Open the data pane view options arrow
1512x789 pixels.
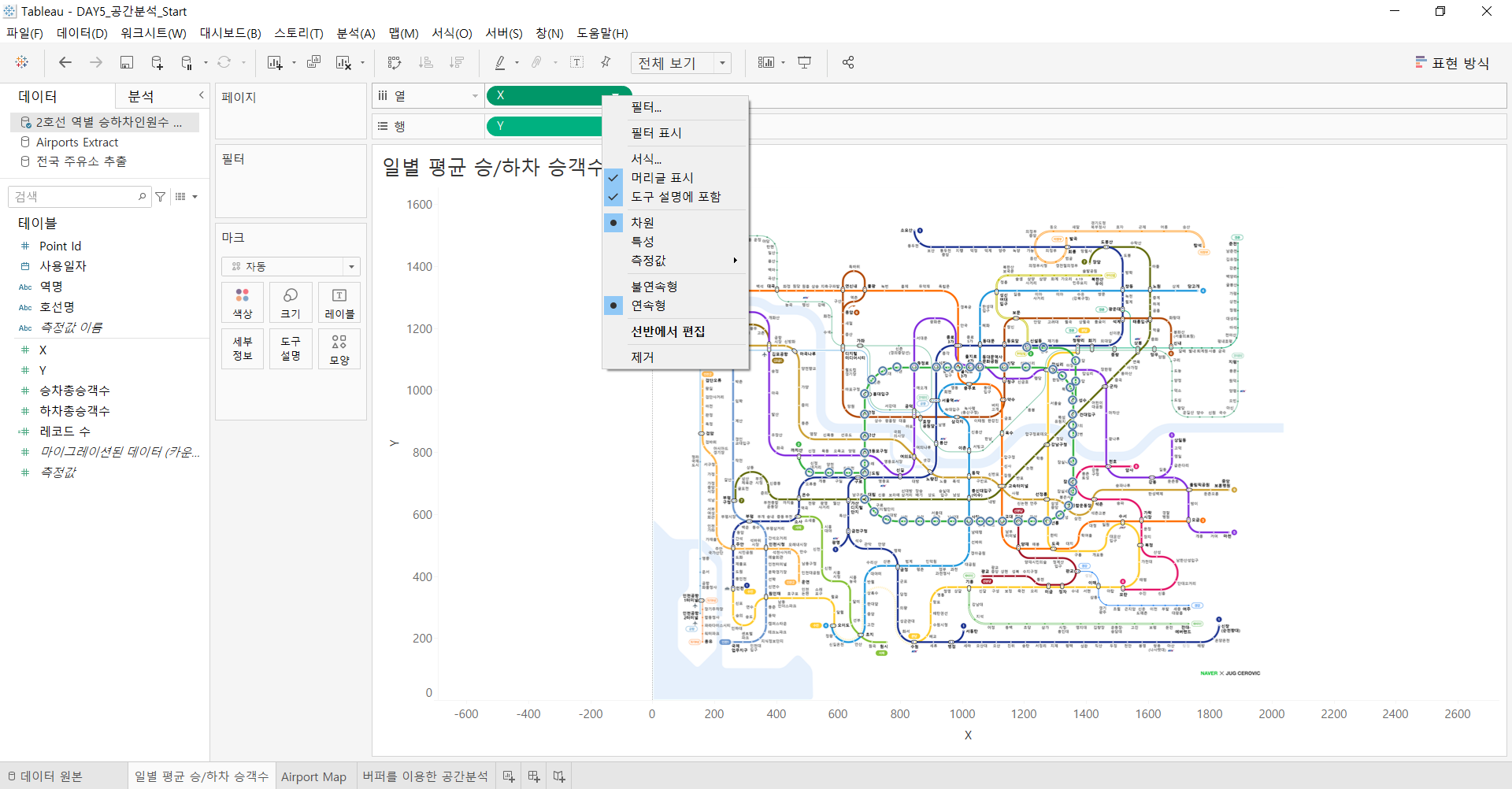coord(195,197)
